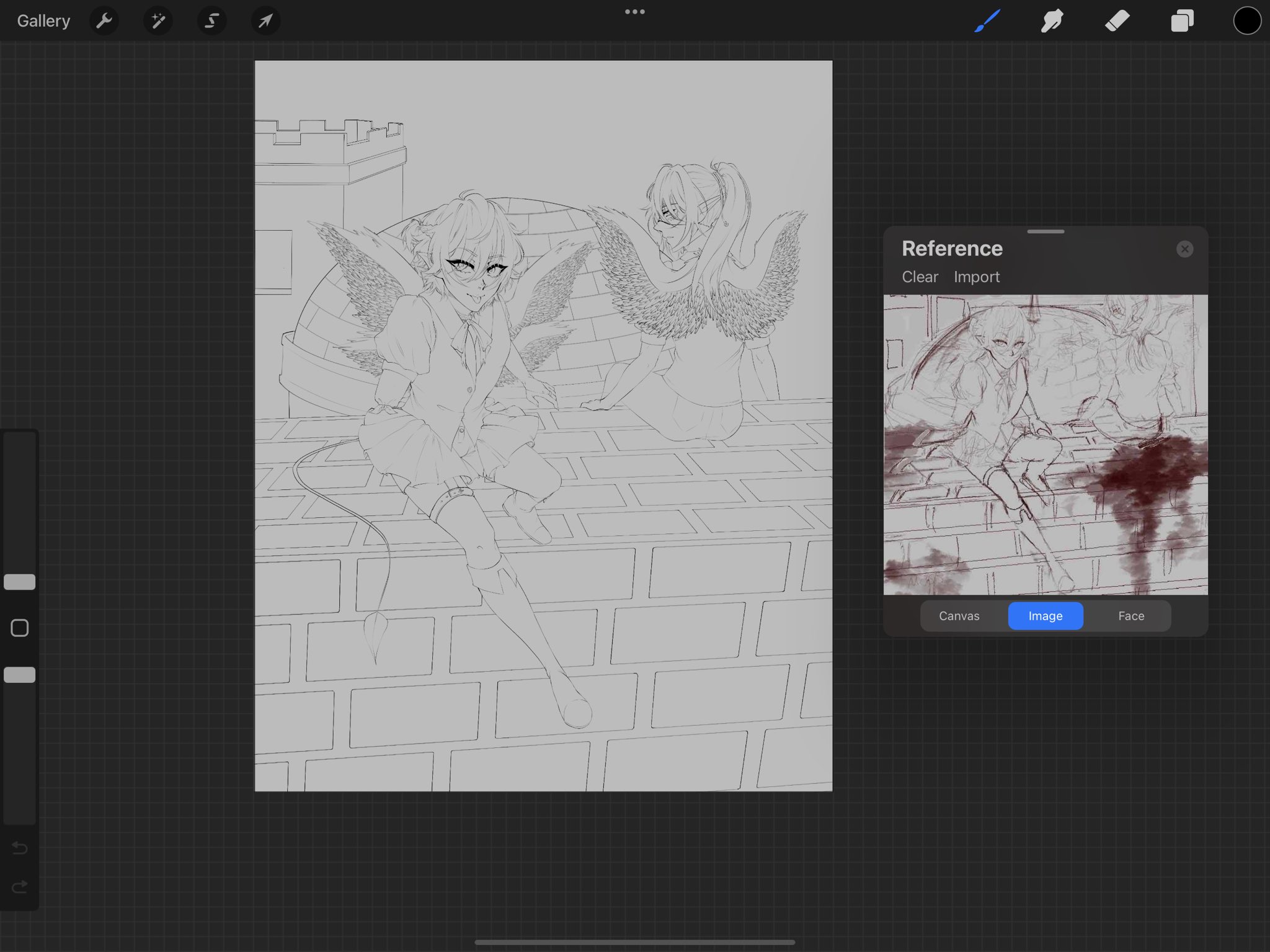Open the Actions wrench menu

[x=104, y=21]
